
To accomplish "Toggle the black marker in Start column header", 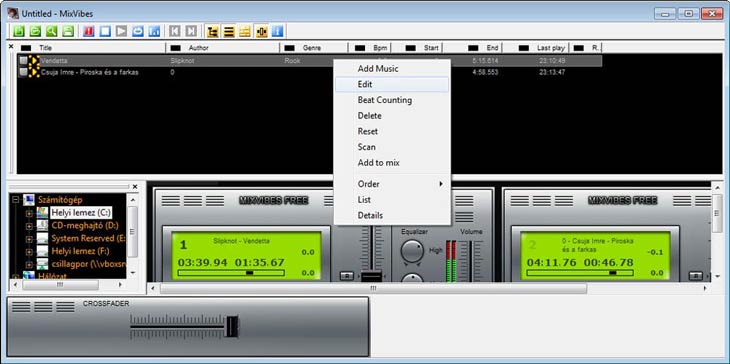I will [x=411, y=48].
